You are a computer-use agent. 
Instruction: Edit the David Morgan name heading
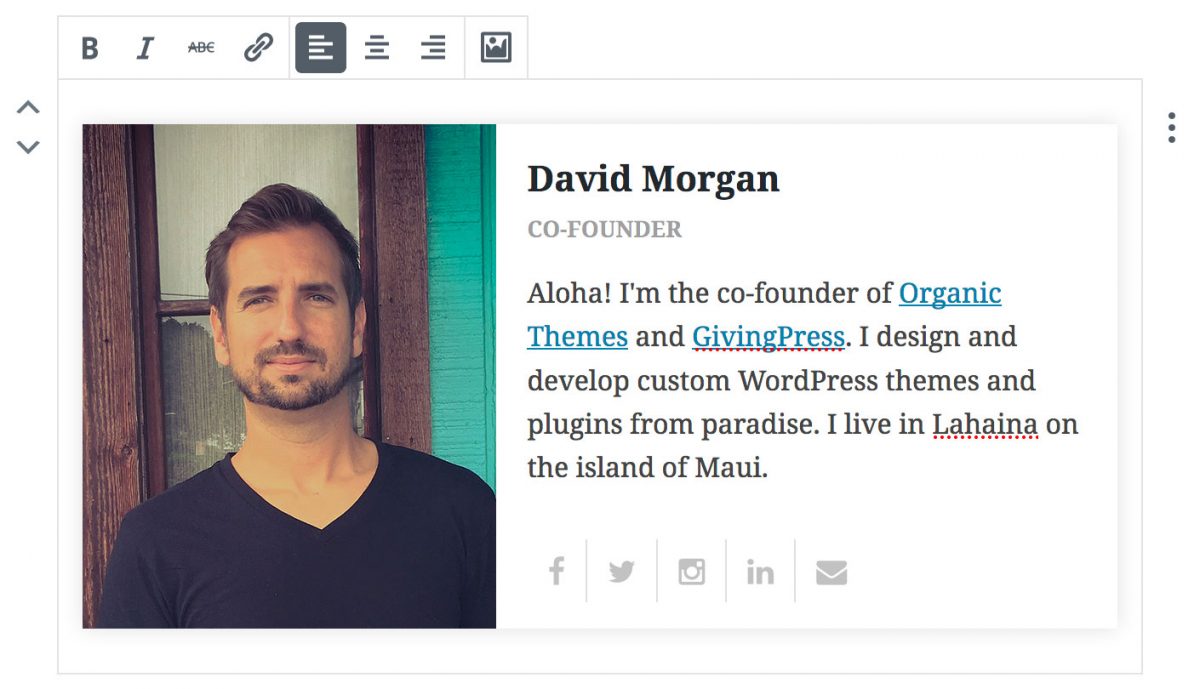point(653,179)
